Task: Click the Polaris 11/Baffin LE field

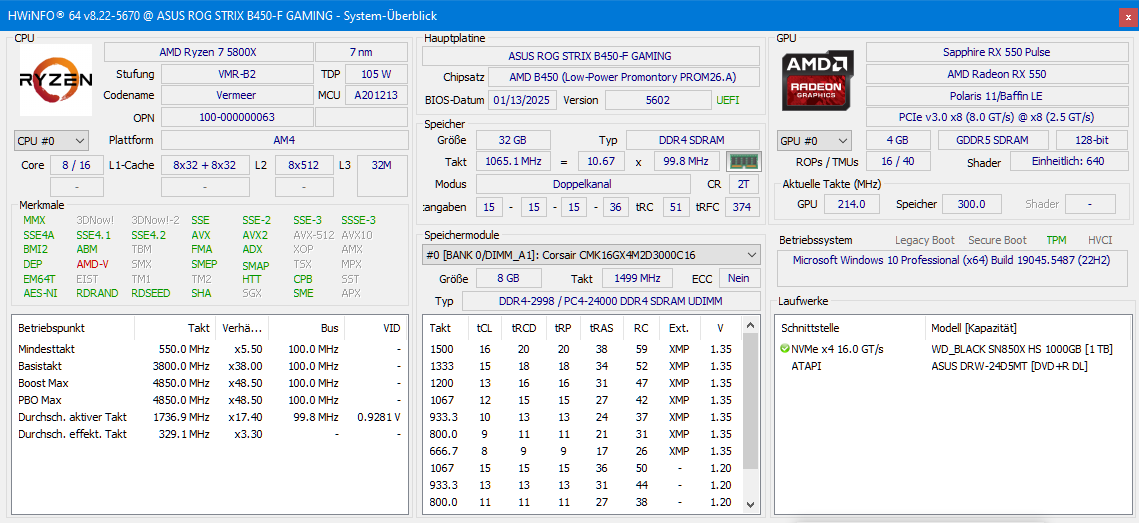Action: click(x=997, y=96)
